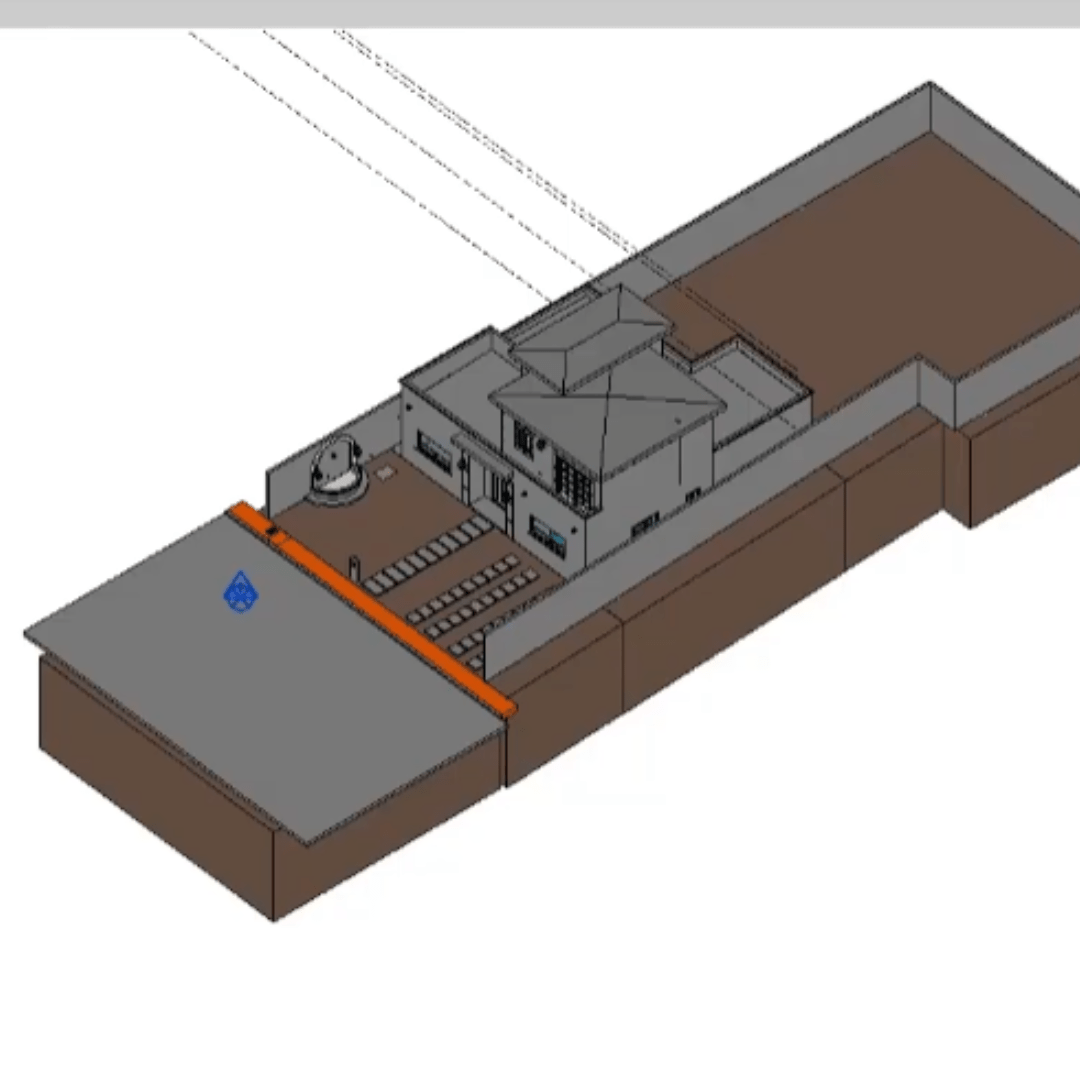Click the small post beside the orange strip
This screenshot has width=1080, height=1080.
(353, 567)
